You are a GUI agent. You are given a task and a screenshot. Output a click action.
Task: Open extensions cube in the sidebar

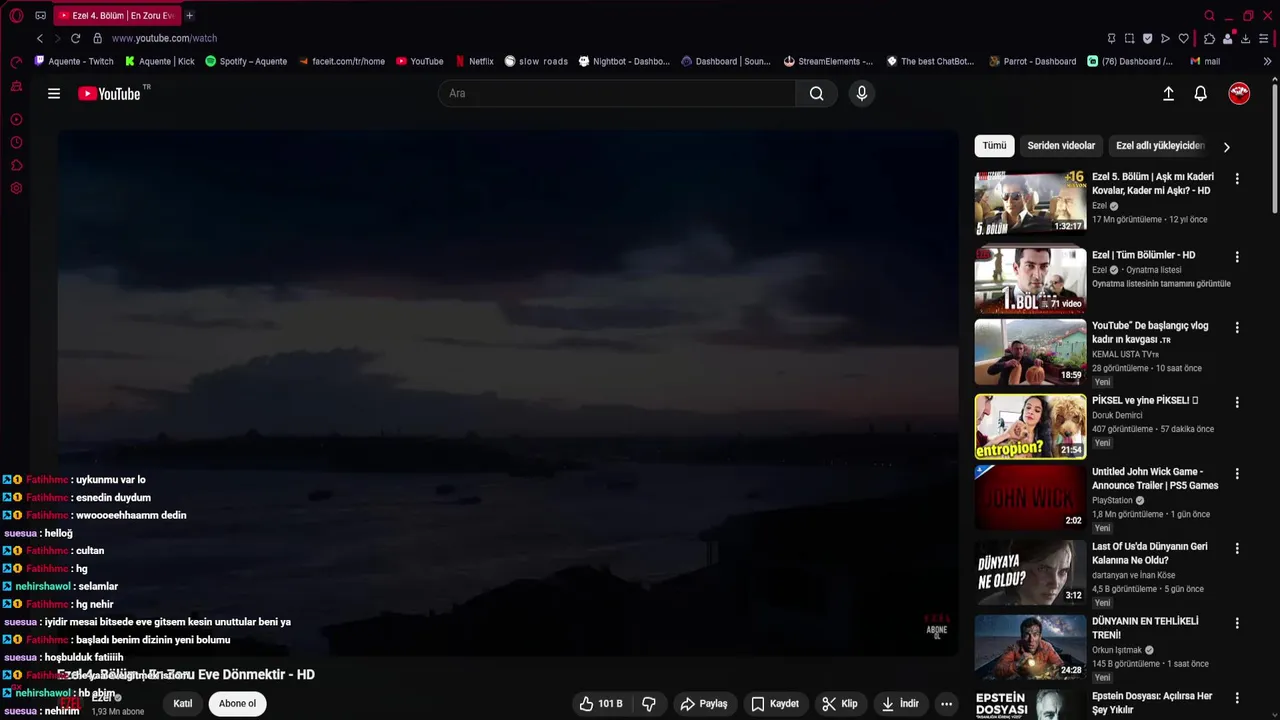click(x=16, y=165)
